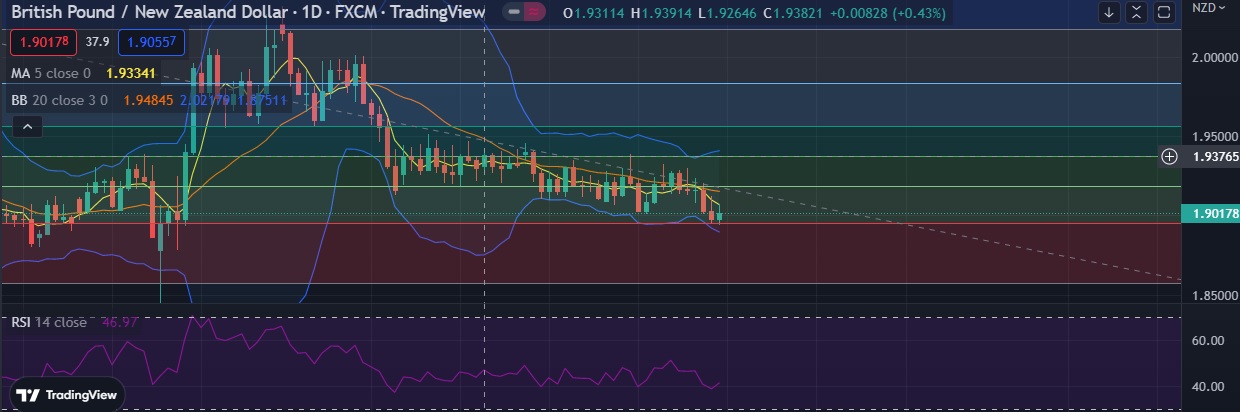Click the crosshair price label 1.93765
This screenshot has width=1240, height=412.
point(1210,156)
